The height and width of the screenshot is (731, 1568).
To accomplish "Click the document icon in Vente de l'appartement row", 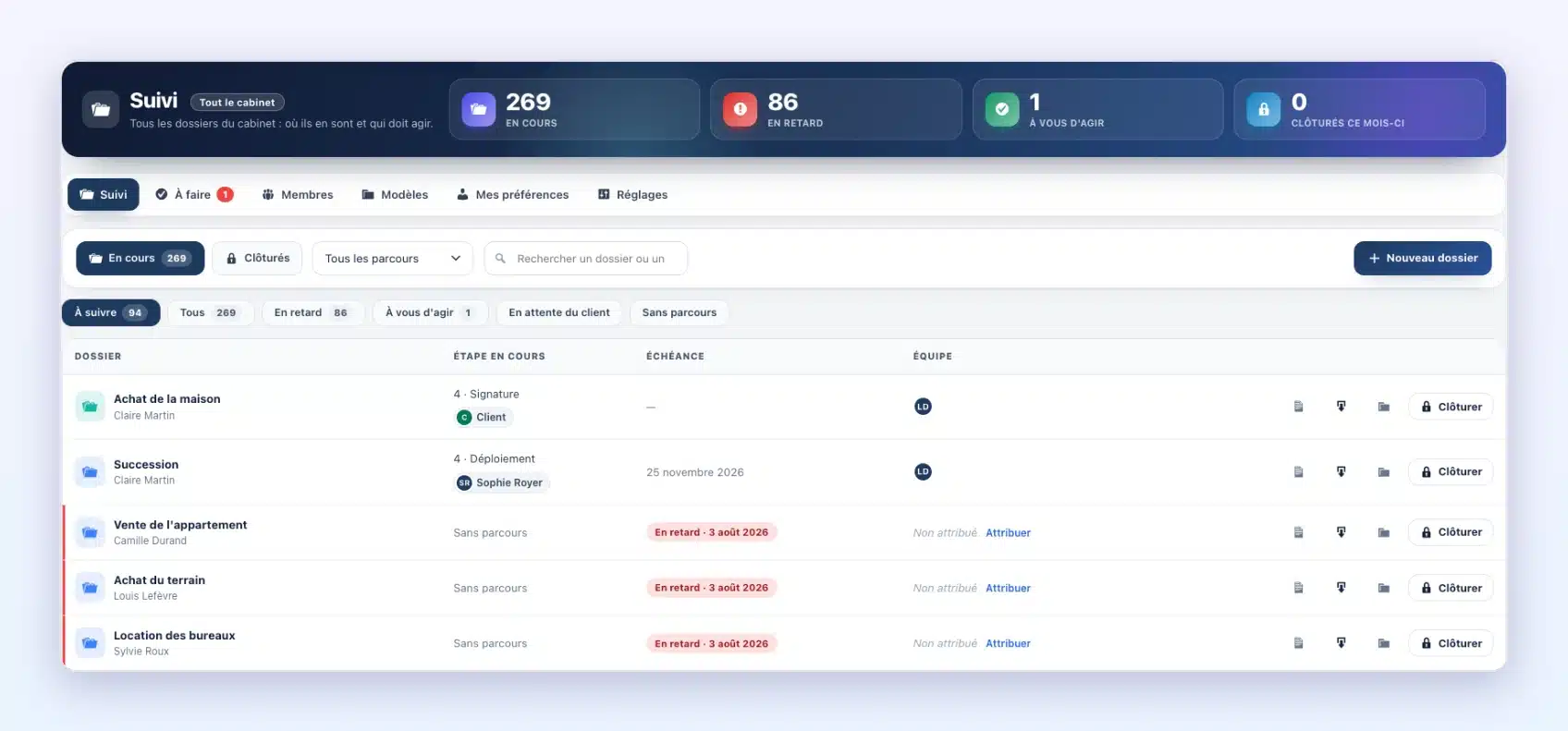I will coord(1298,532).
